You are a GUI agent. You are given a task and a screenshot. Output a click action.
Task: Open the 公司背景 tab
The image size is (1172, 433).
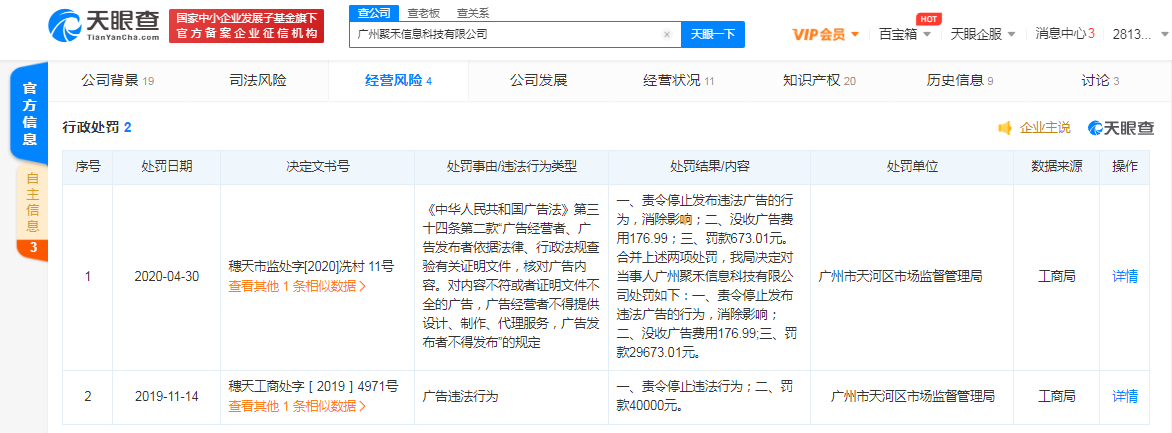(117, 81)
